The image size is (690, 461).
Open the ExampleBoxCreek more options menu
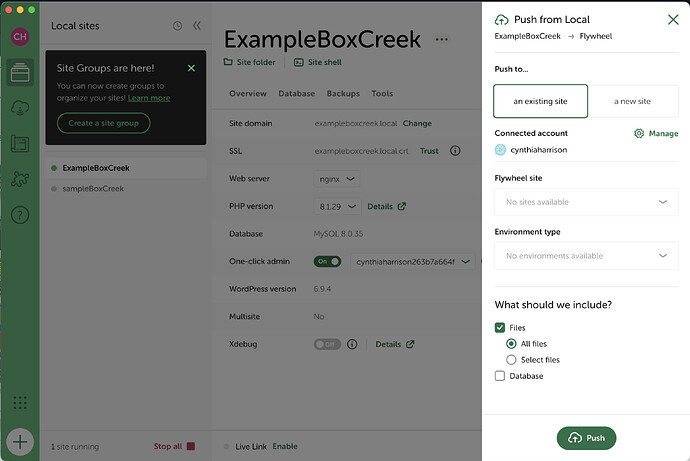pos(441,40)
